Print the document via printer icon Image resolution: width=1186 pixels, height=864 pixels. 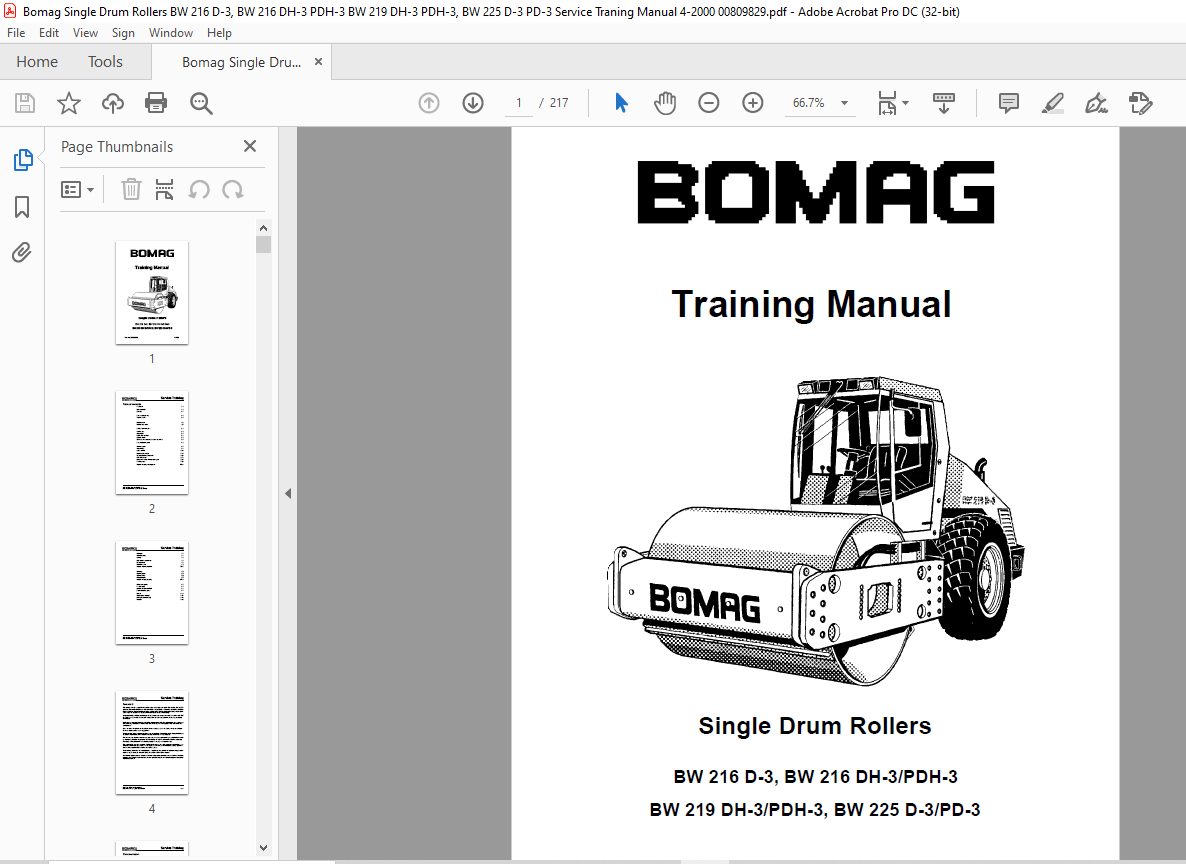(x=156, y=103)
